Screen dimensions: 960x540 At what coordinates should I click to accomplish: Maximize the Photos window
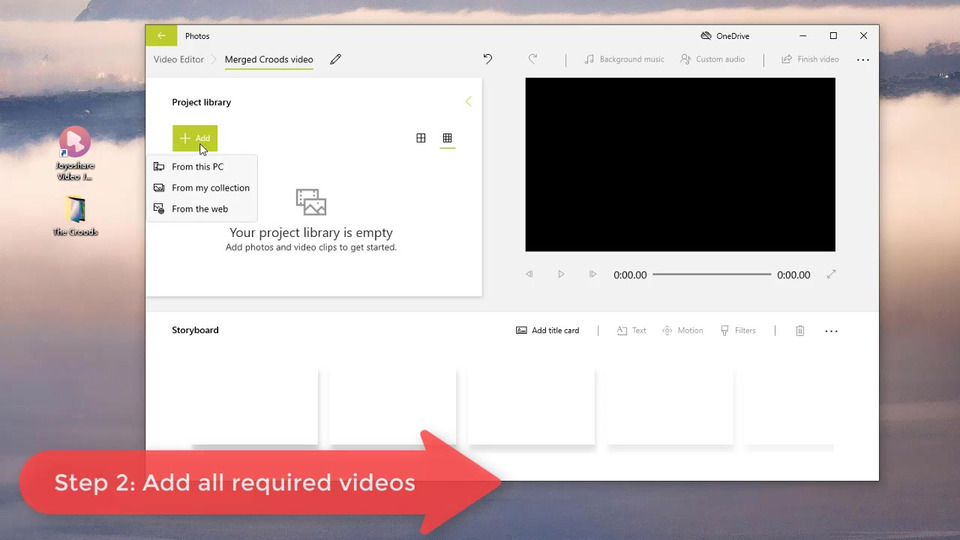833,36
